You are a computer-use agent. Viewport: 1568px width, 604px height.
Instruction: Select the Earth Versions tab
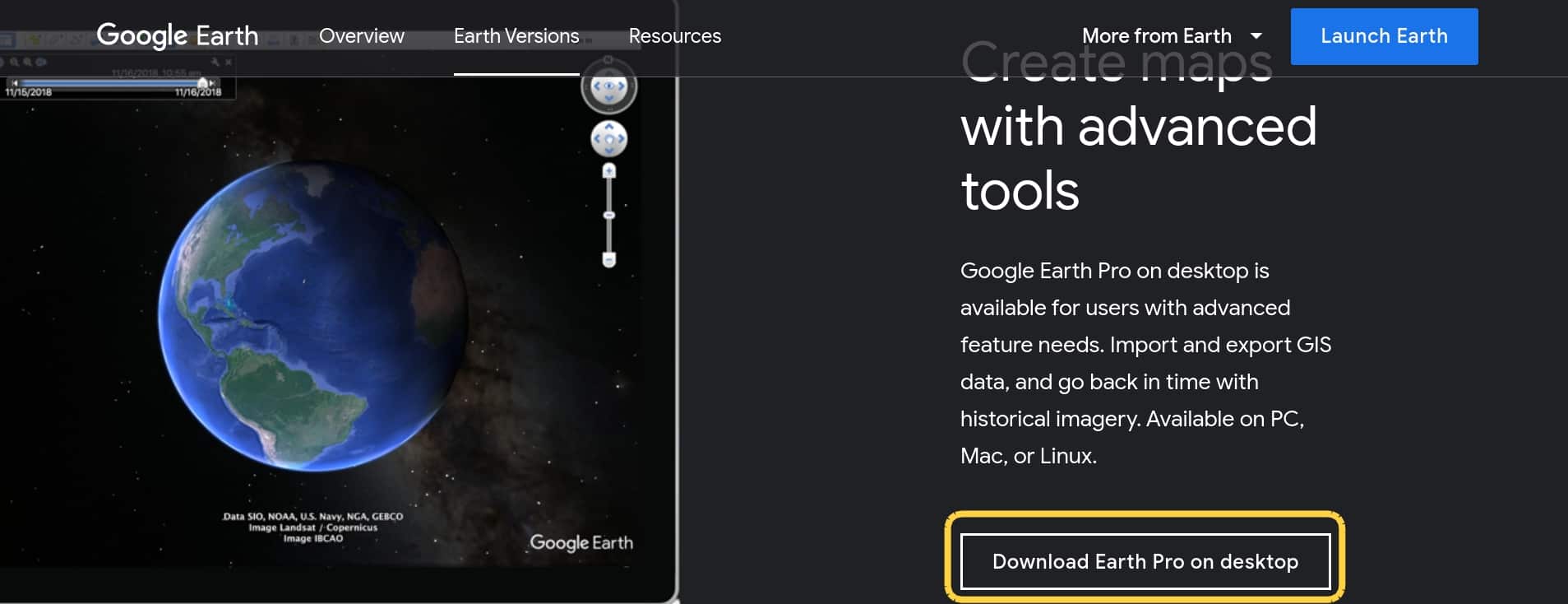click(516, 36)
